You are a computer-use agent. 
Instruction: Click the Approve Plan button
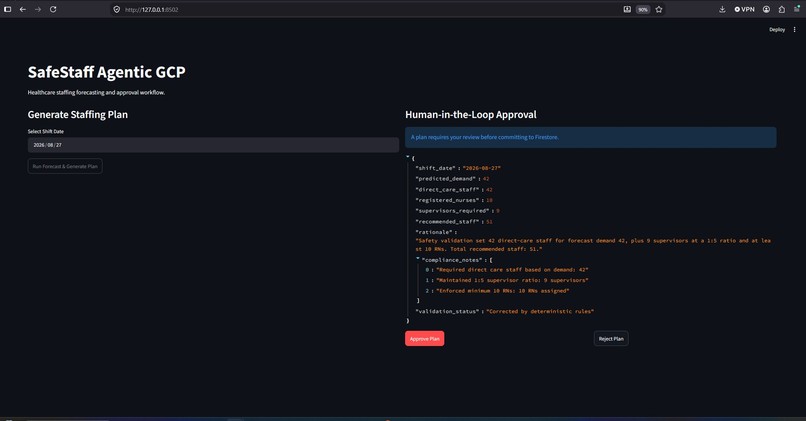click(425, 339)
